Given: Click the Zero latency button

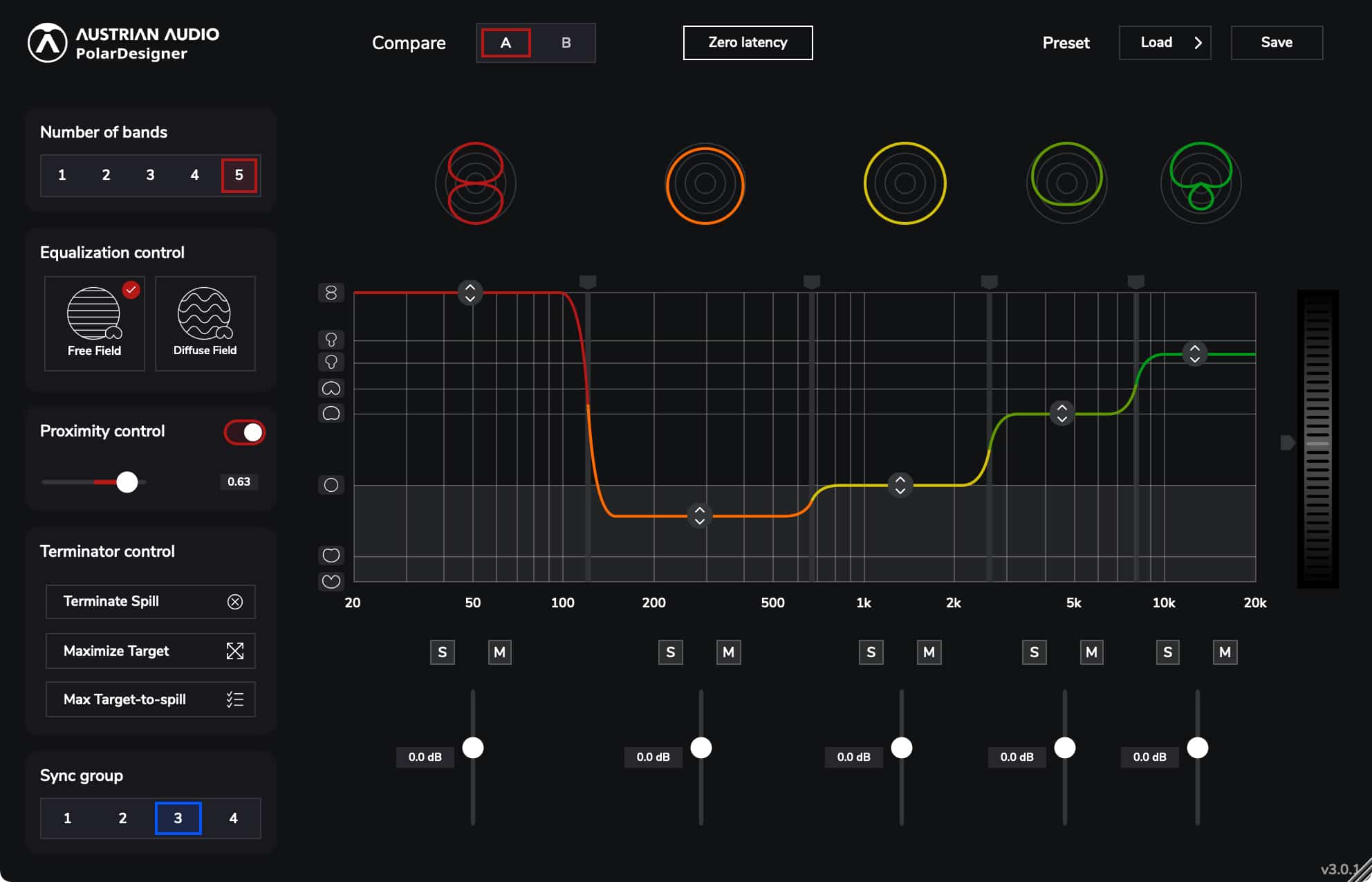Looking at the screenshot, I should click(748, 43).
